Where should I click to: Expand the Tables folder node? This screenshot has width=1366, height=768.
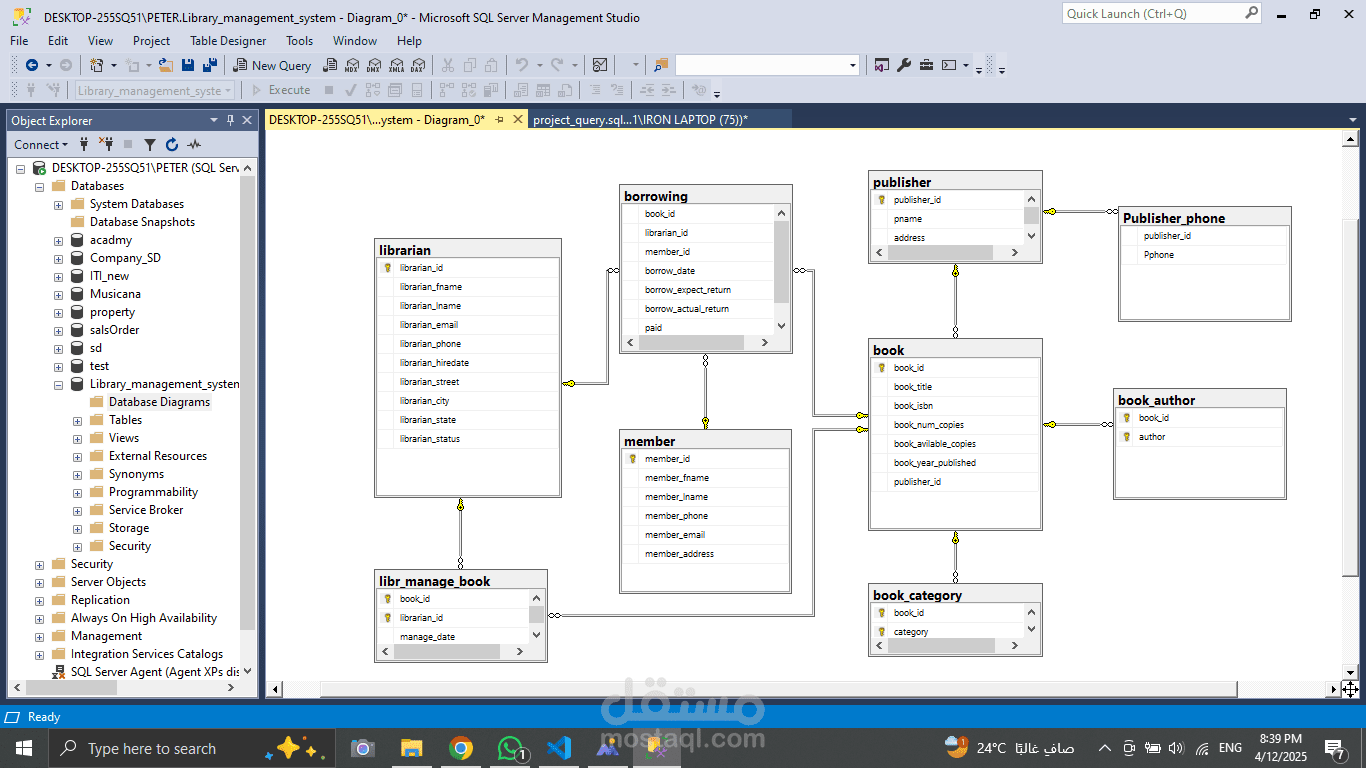pyautogui.click(x=78, y=420)
